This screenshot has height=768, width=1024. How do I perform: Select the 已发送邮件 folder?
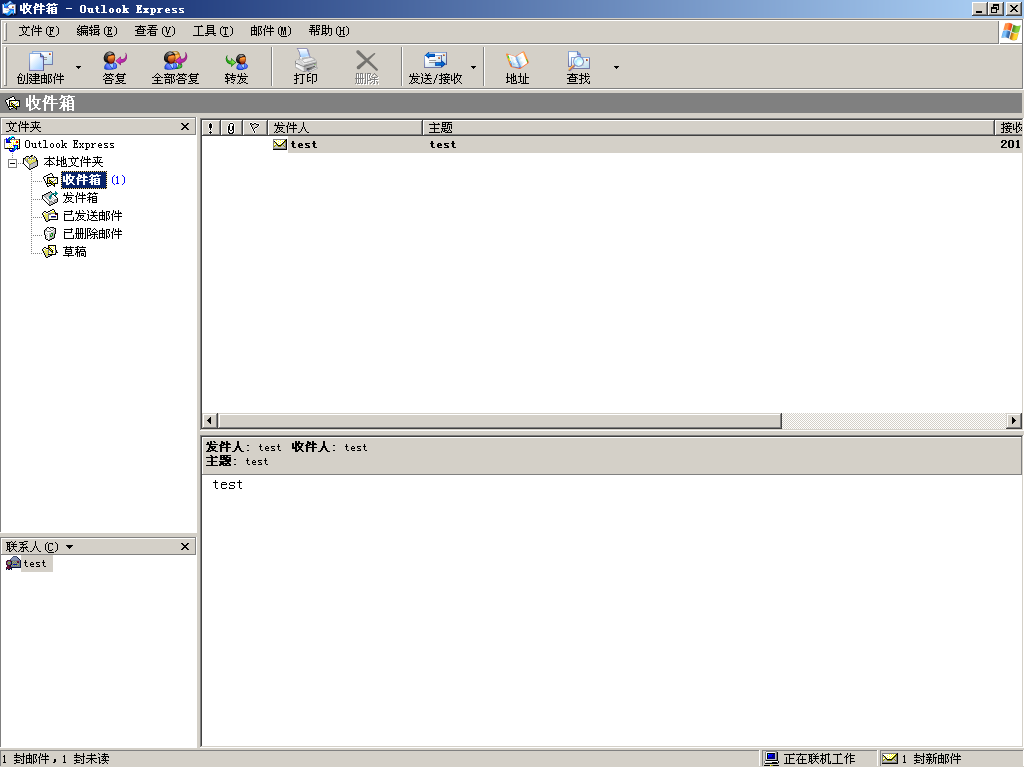click(x=92, y=216)
